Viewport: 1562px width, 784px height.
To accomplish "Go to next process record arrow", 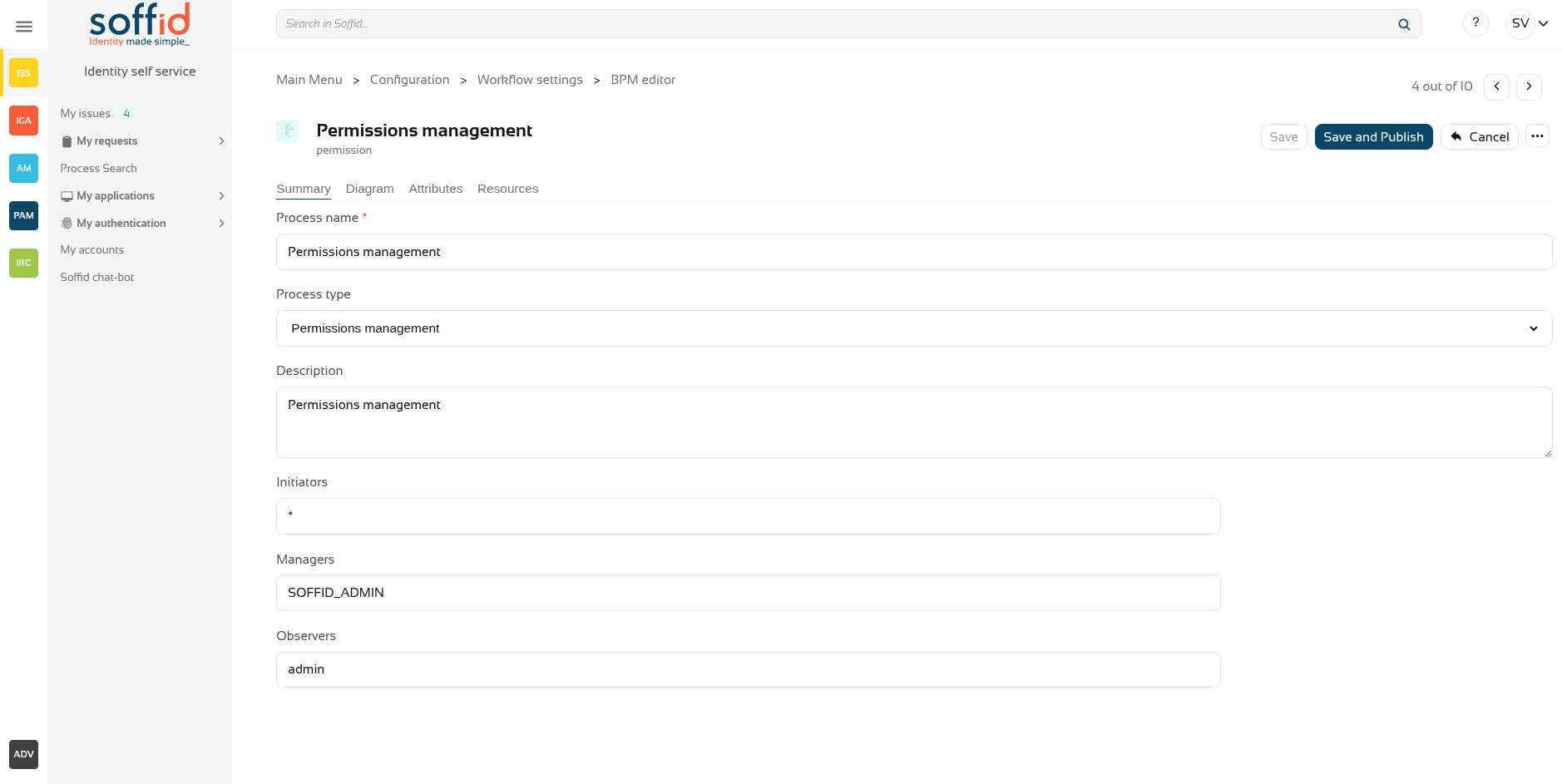I will (x=1529, y=86).
